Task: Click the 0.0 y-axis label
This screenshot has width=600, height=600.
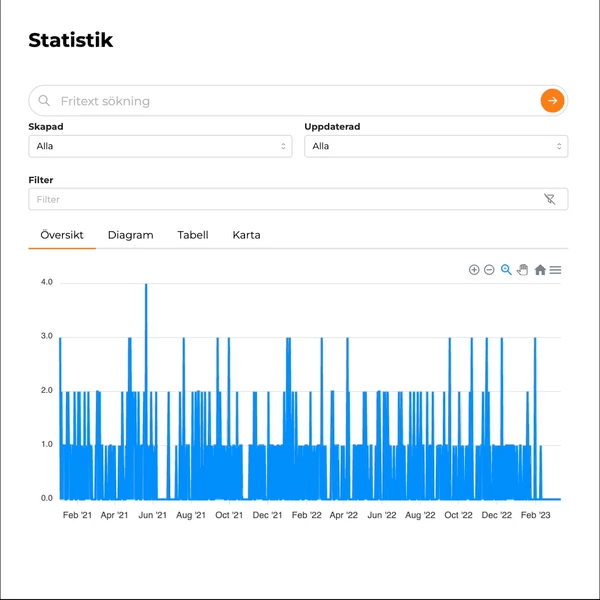Action: (47, 498)
